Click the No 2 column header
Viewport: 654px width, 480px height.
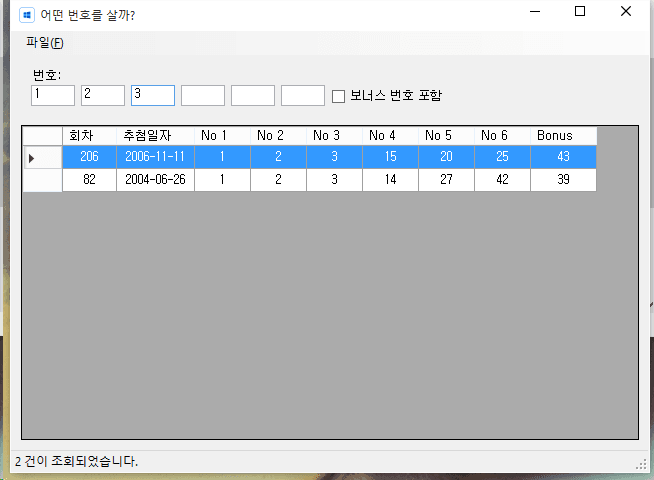pyautogui.click(x=278, y=136)
